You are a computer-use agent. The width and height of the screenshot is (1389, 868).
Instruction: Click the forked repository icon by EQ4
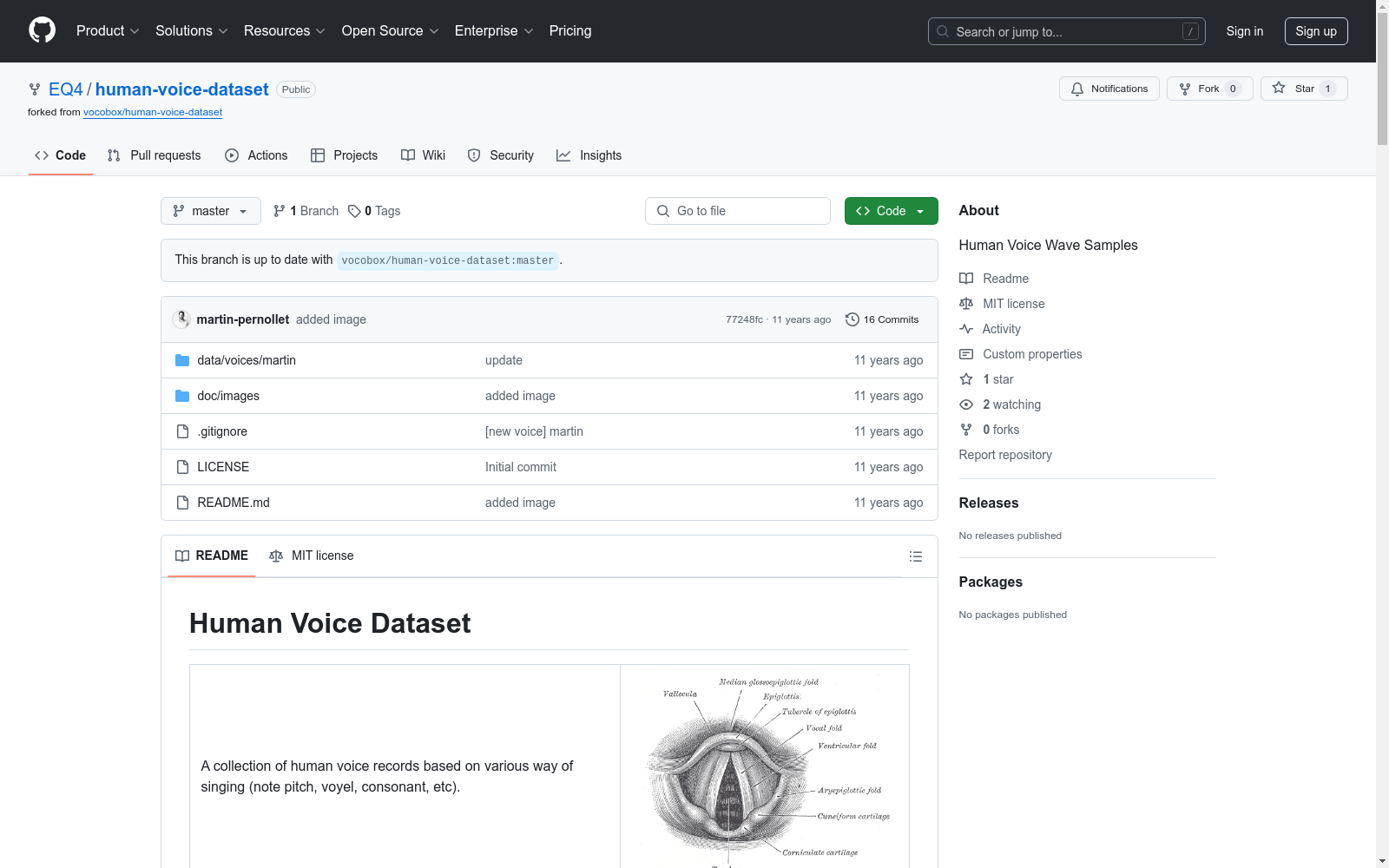[35, 89]
